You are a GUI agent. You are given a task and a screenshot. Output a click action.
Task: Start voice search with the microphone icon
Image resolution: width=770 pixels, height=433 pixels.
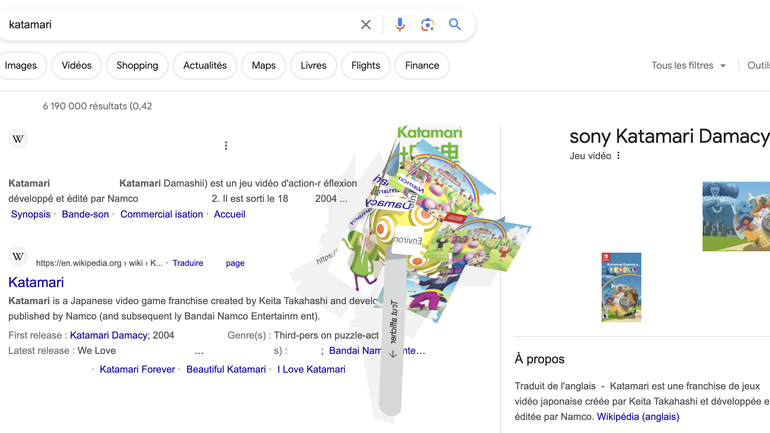pyautogui.click(x=400, y=25)
